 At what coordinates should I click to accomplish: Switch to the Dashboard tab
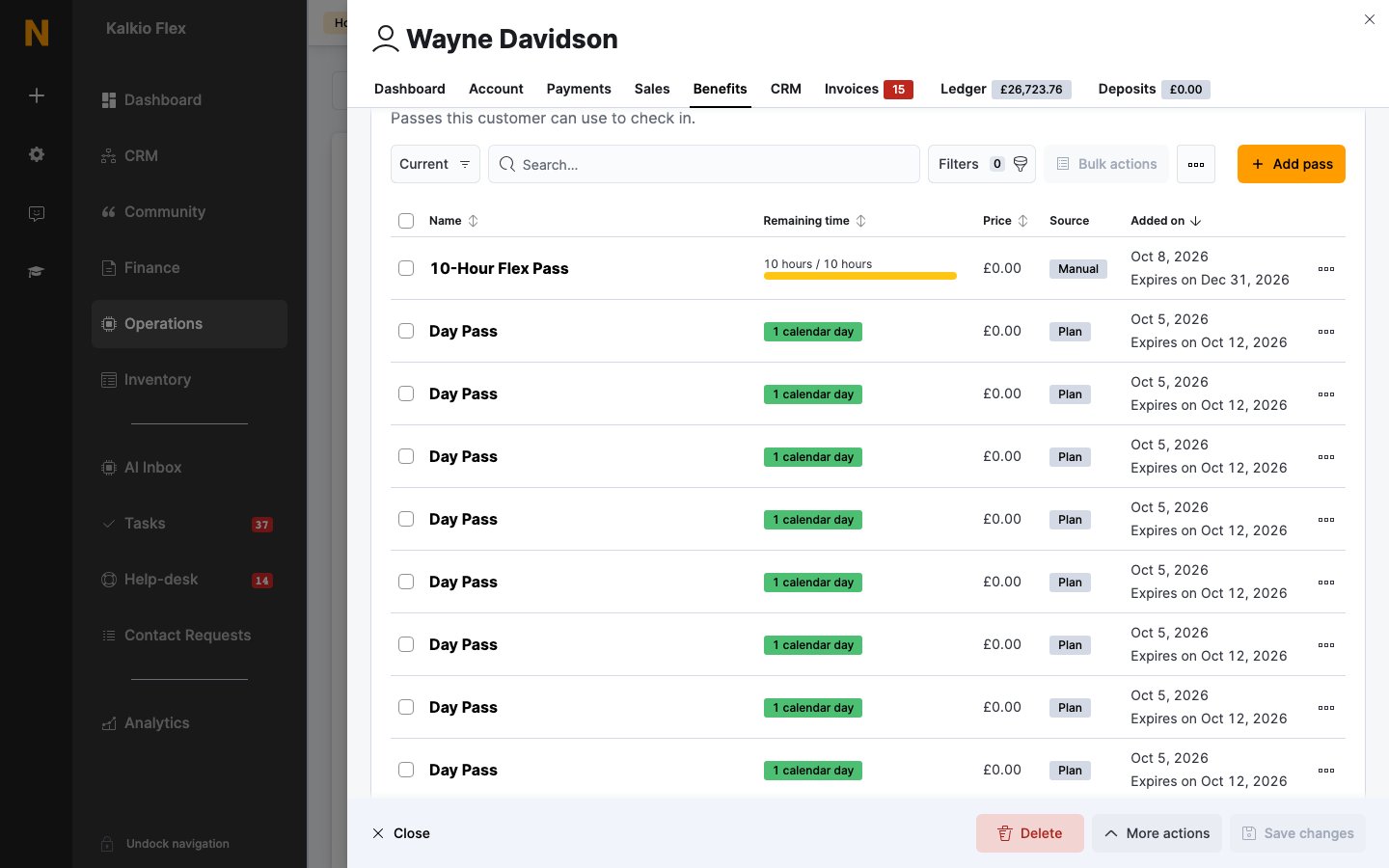click(x=410, y=89)
